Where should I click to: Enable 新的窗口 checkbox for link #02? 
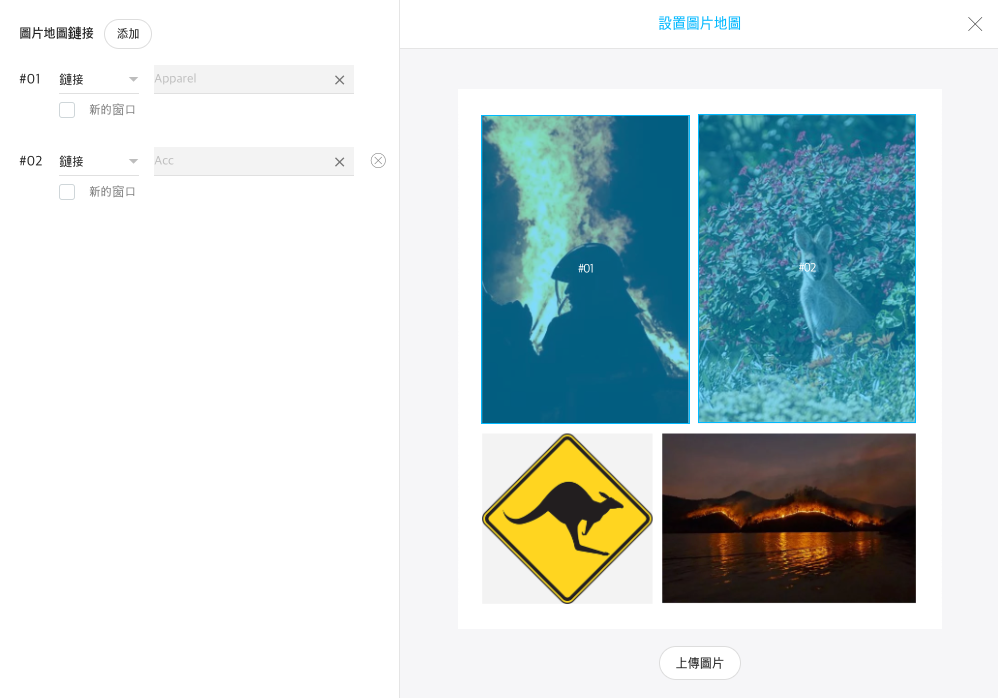[67, 192]
